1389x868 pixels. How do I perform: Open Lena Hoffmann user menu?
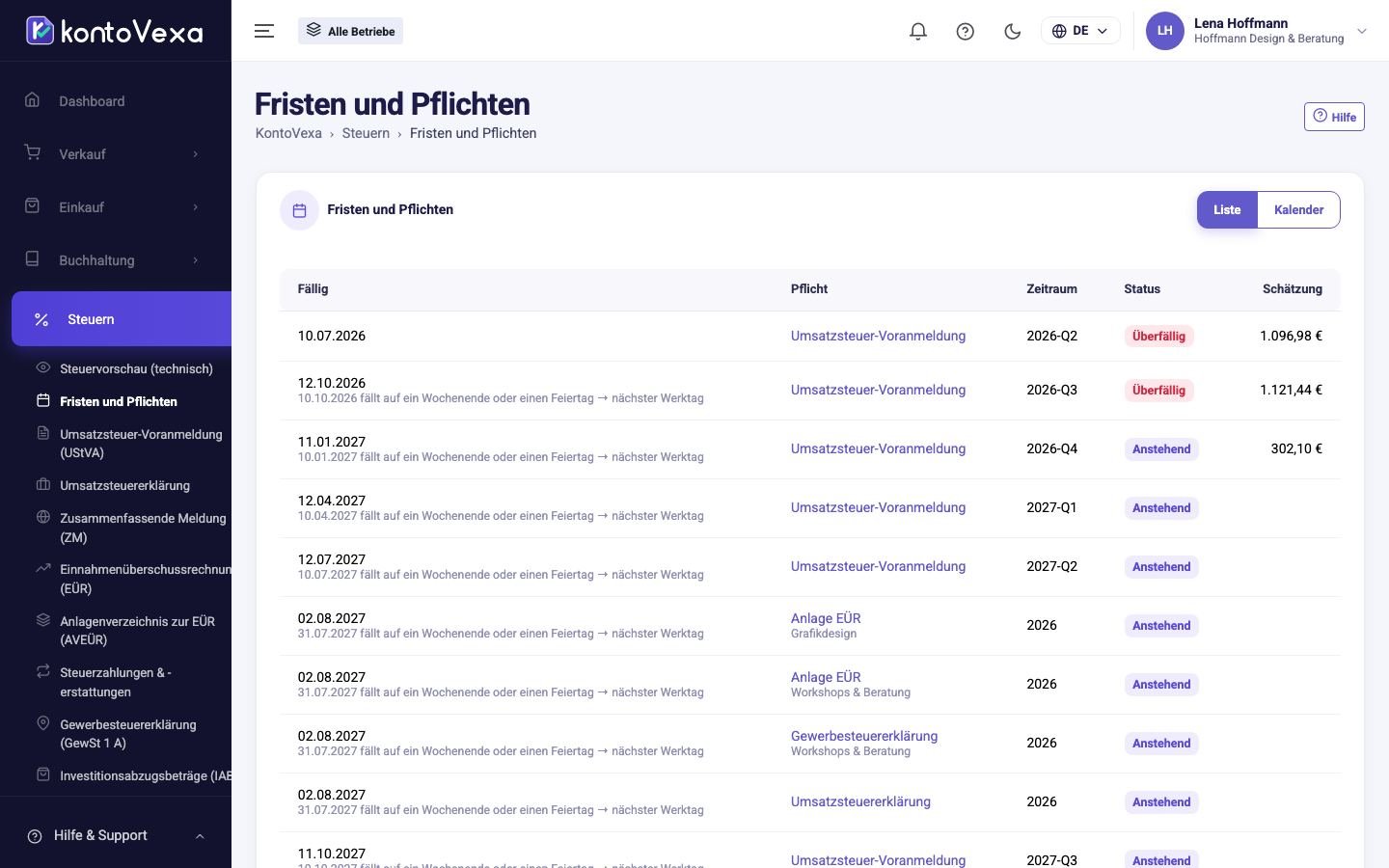click(1257, 31)
